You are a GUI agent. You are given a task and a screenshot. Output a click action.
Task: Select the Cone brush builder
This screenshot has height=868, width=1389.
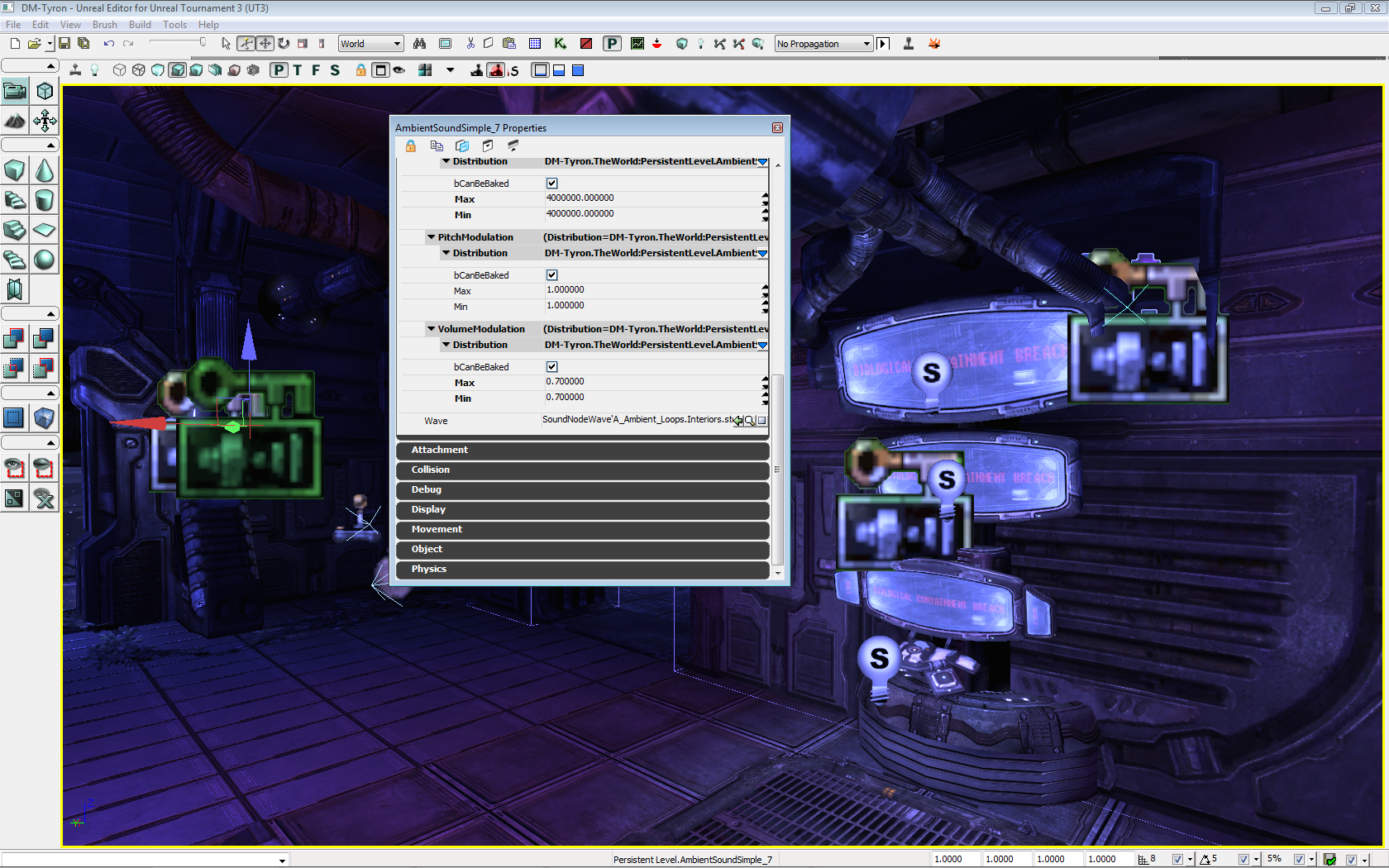tap(45, 170)
